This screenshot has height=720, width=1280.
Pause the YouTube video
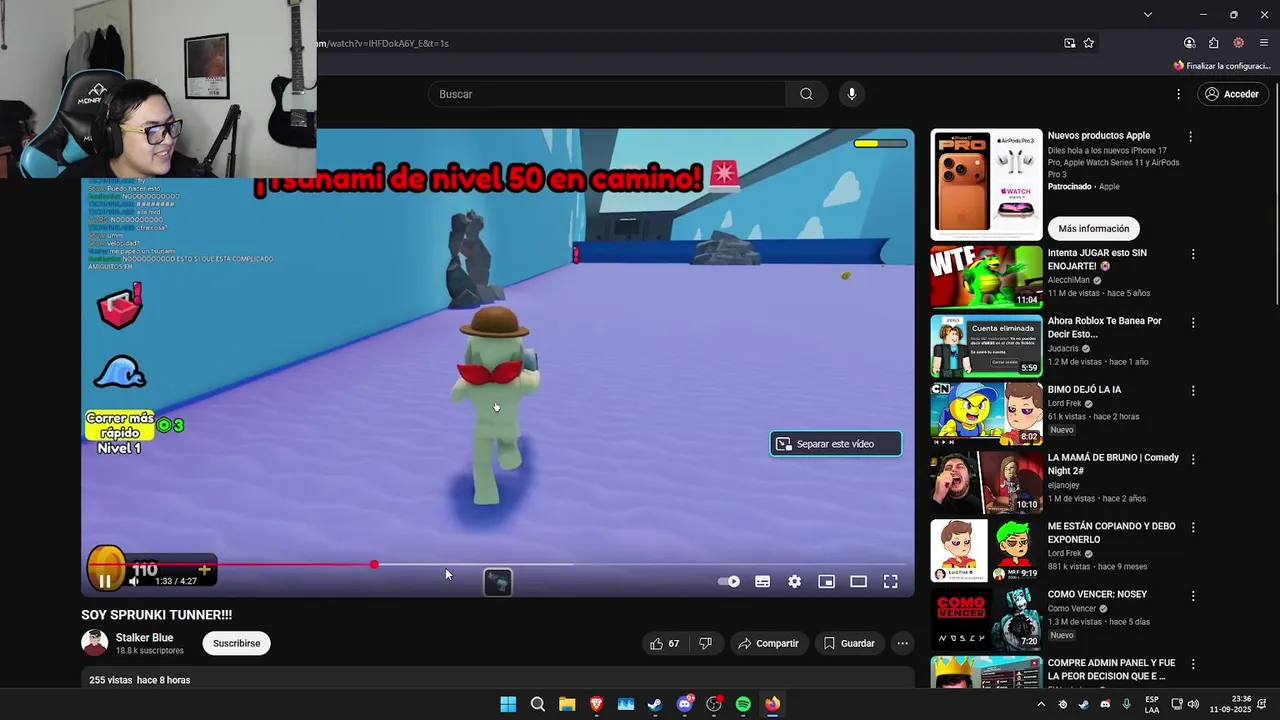(105, 581)
